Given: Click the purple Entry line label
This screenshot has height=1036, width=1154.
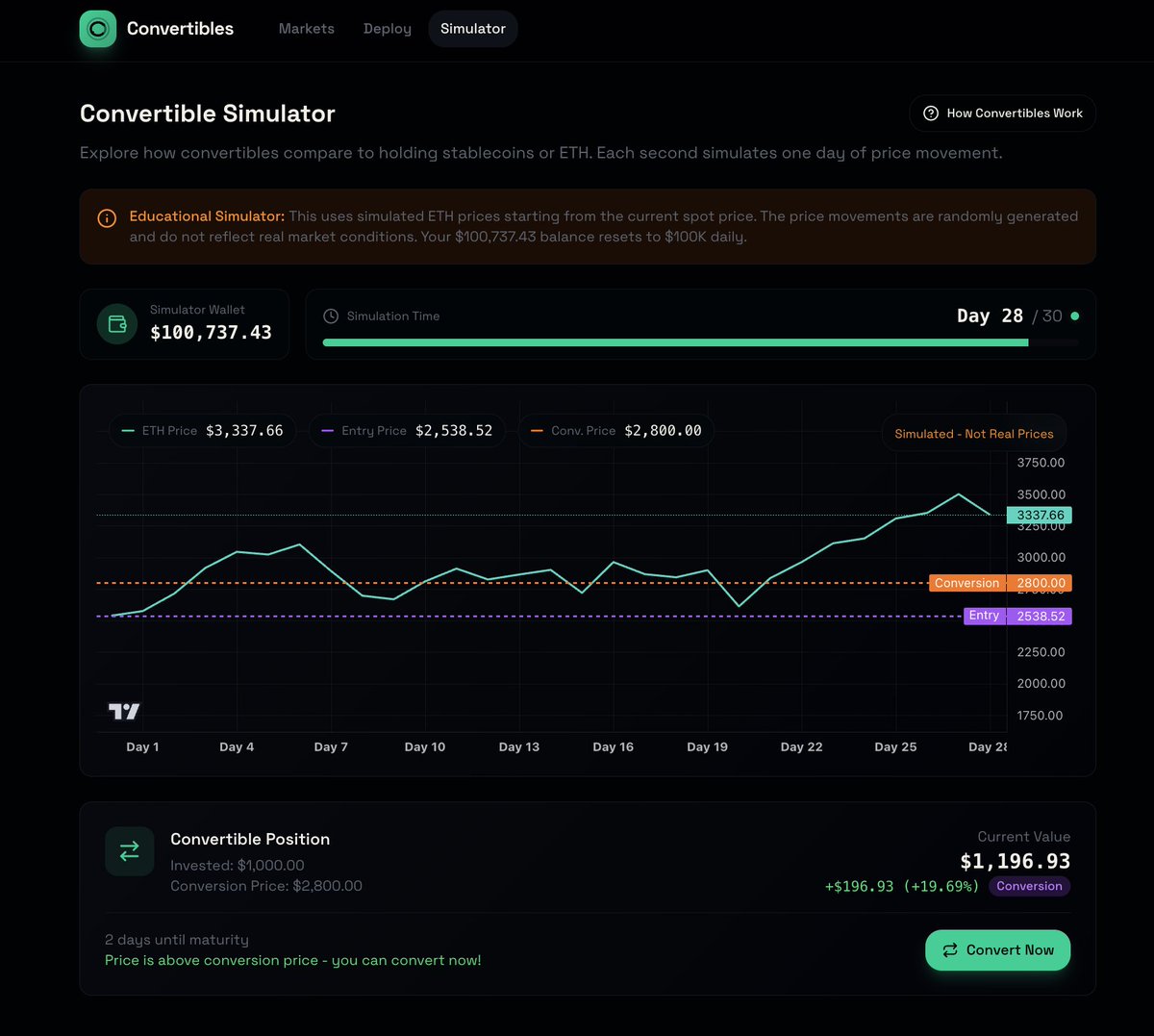Looking at the screenshot, I should click(984, 616).
